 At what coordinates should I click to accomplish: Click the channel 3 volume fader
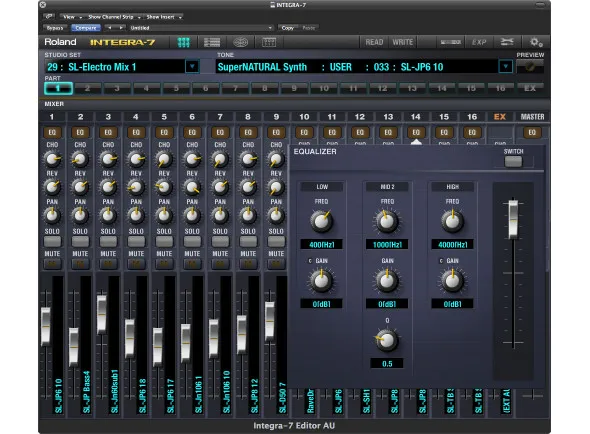[x=102, y=315]
